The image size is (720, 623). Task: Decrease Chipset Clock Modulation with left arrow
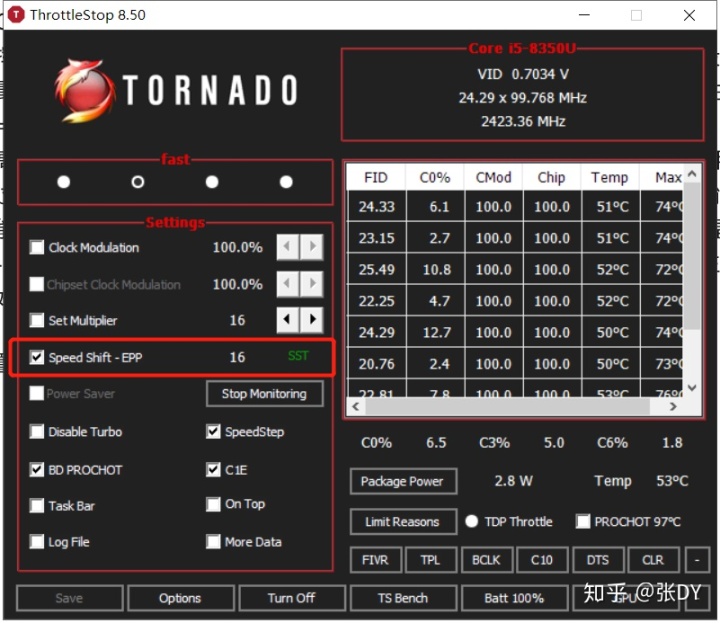point(287,284)
